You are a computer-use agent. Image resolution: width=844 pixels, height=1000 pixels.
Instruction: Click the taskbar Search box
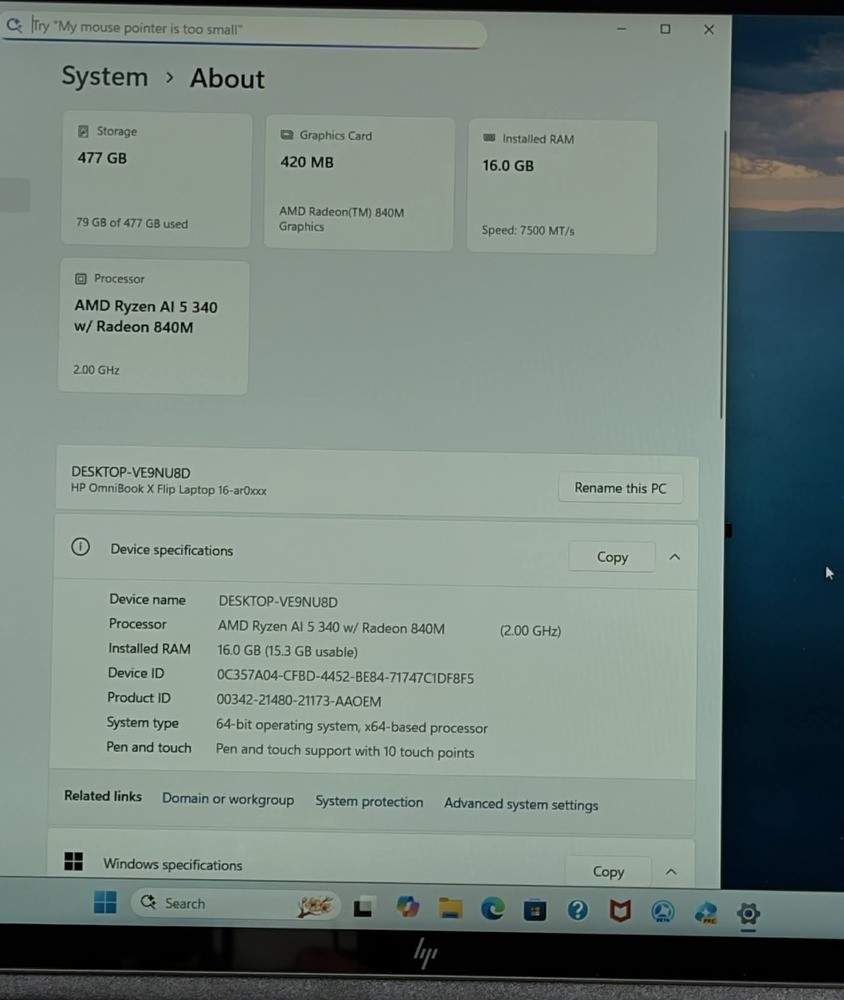(235, 904)
